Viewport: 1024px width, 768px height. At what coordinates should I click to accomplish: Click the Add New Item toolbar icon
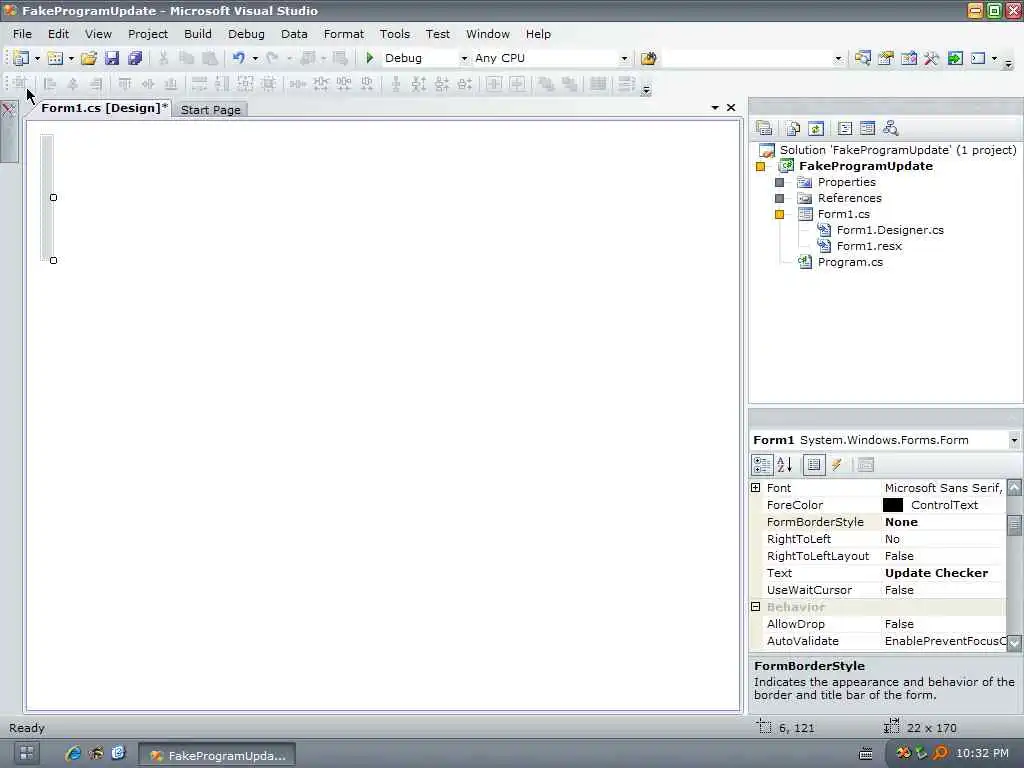pyautogui.click(x=56, y=58)
